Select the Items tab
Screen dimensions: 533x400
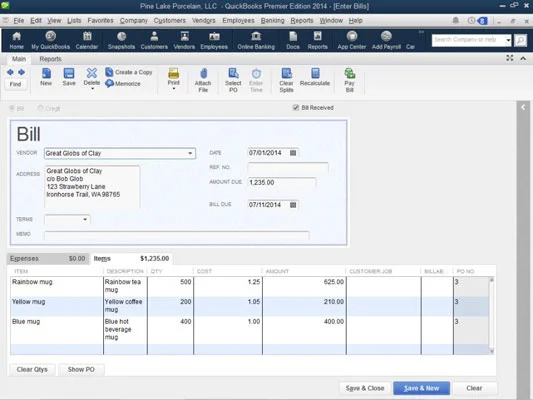pos(131,259)
